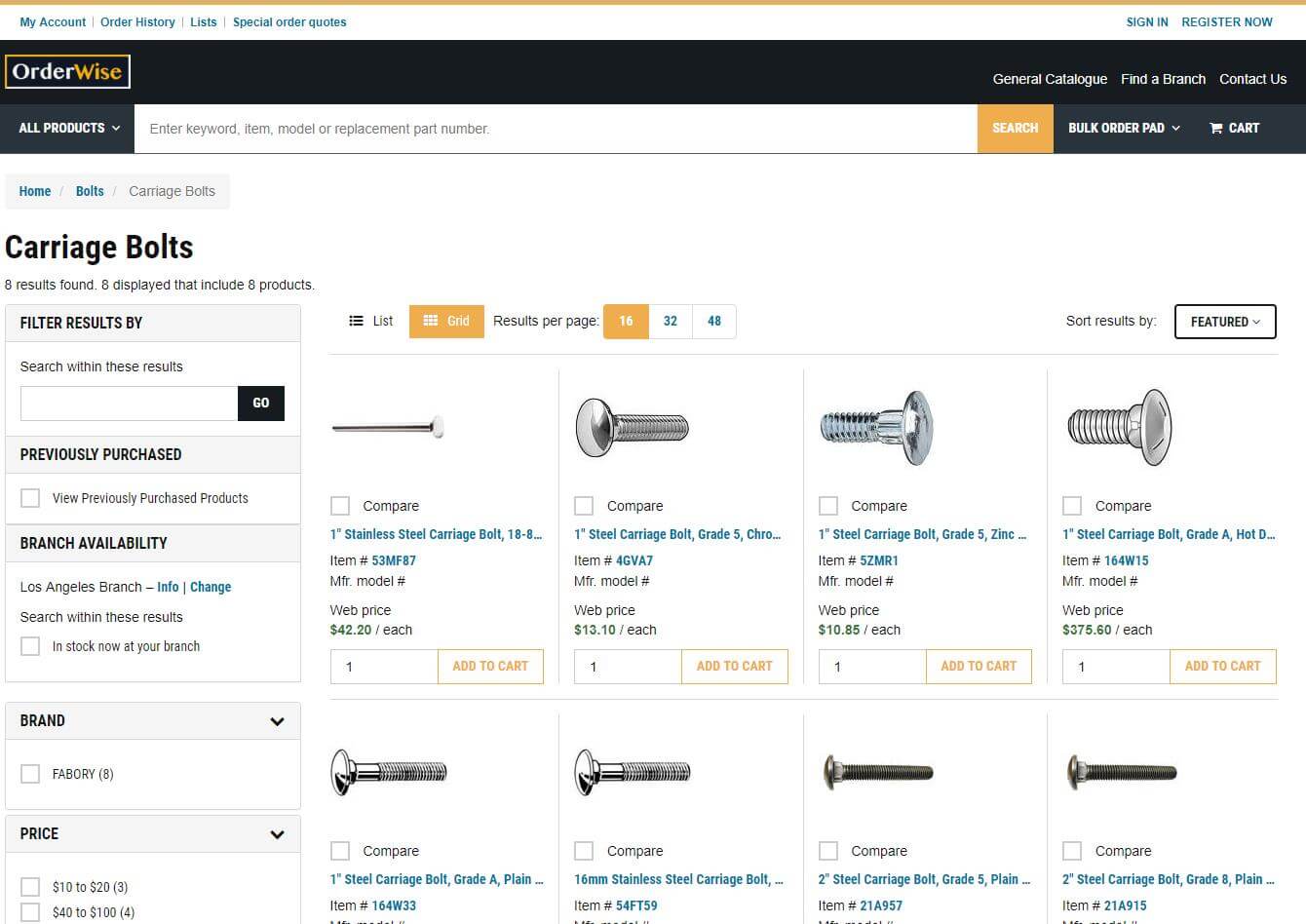
Task: Click the Search button
Action: click(1015, 128)
